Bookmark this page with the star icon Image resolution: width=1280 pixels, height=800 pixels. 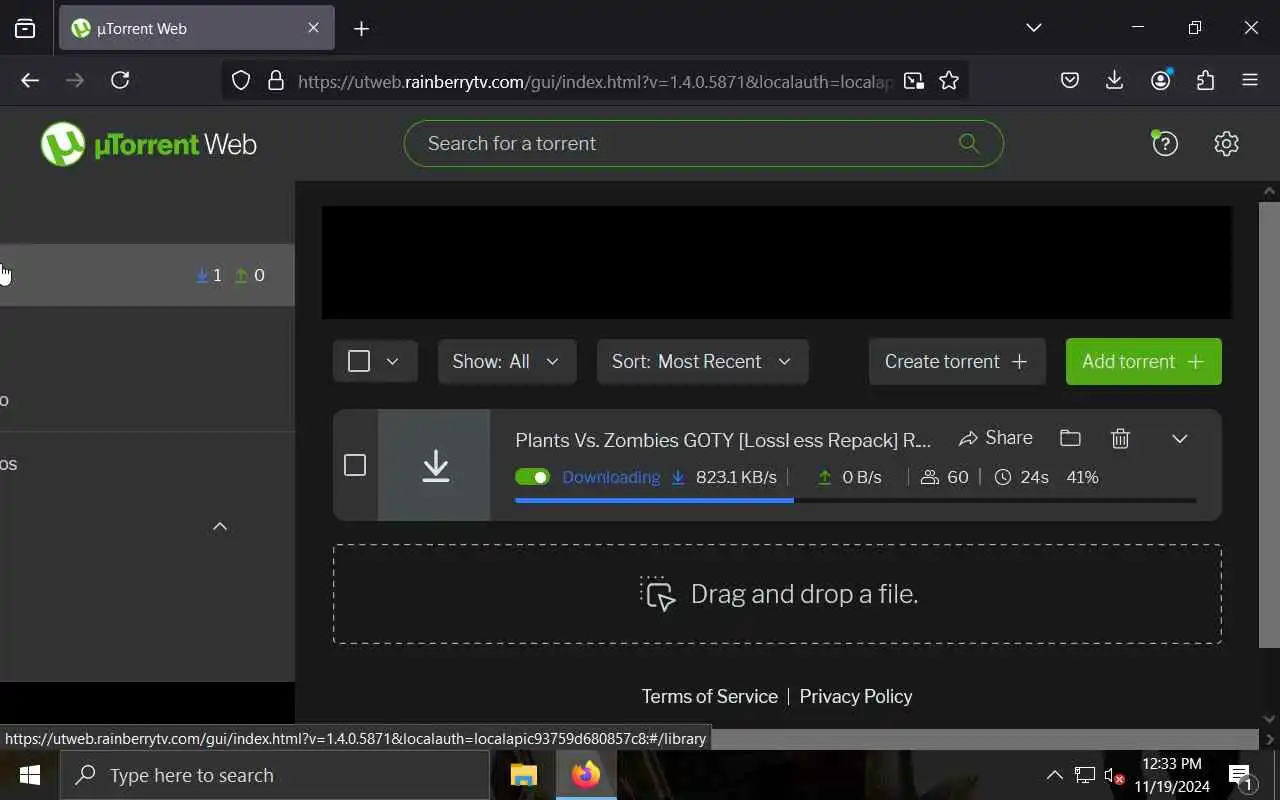949,81
